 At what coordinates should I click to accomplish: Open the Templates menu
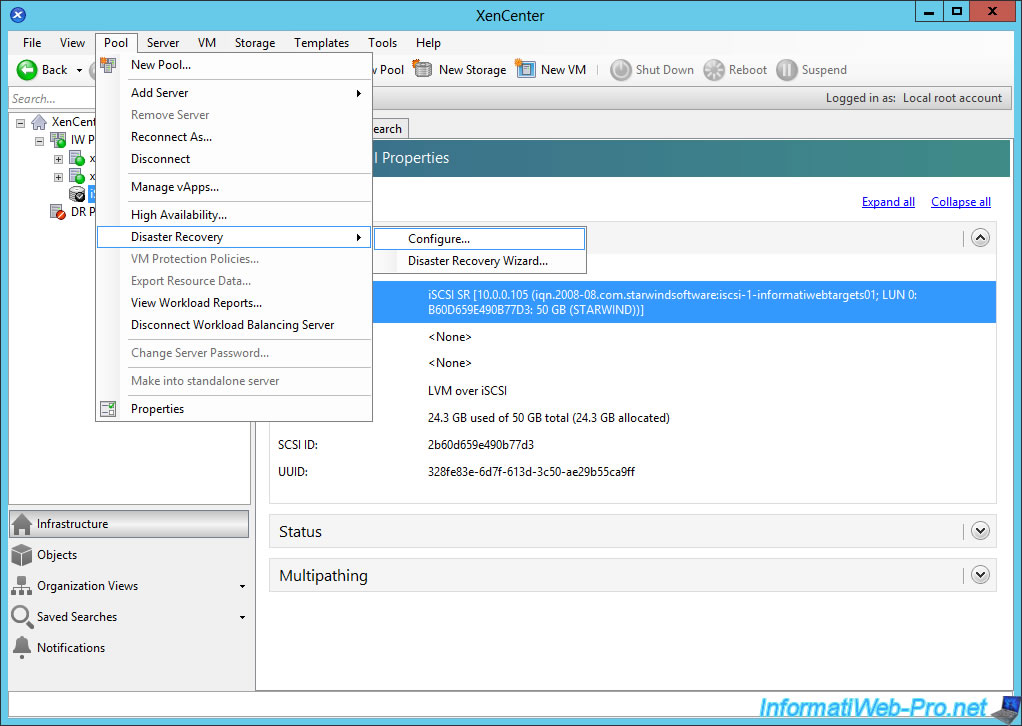pyautogui.click(x=321, y=42)
